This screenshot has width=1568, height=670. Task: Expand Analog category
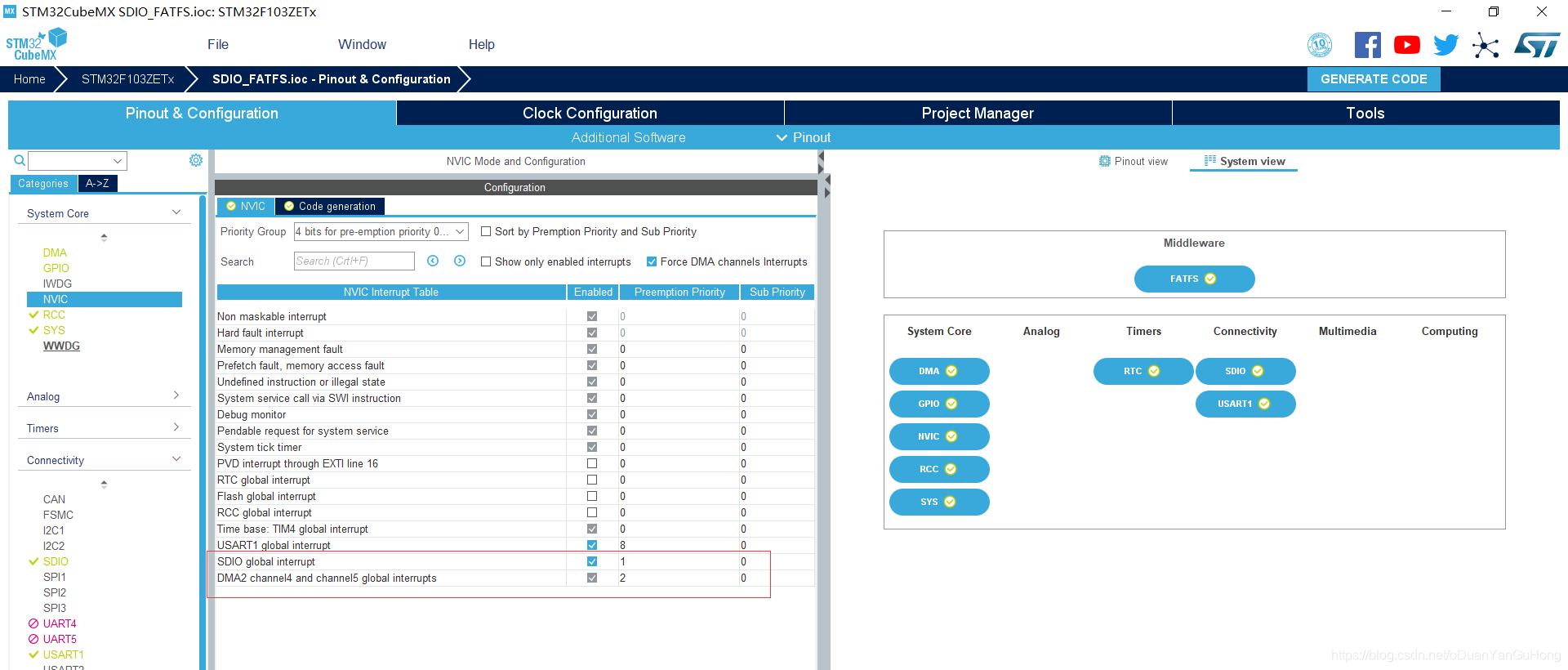tap(176, 395)
